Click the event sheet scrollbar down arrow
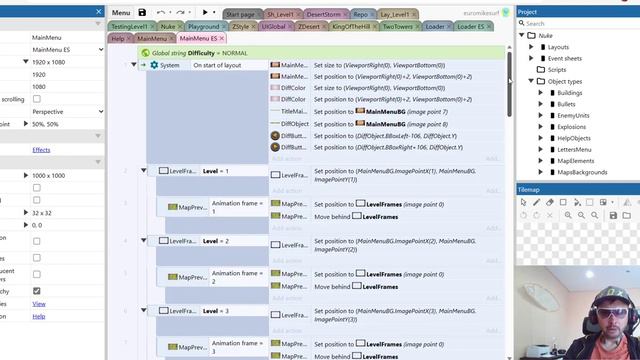This screenshot has height=360, width=640. click(509, 357)
